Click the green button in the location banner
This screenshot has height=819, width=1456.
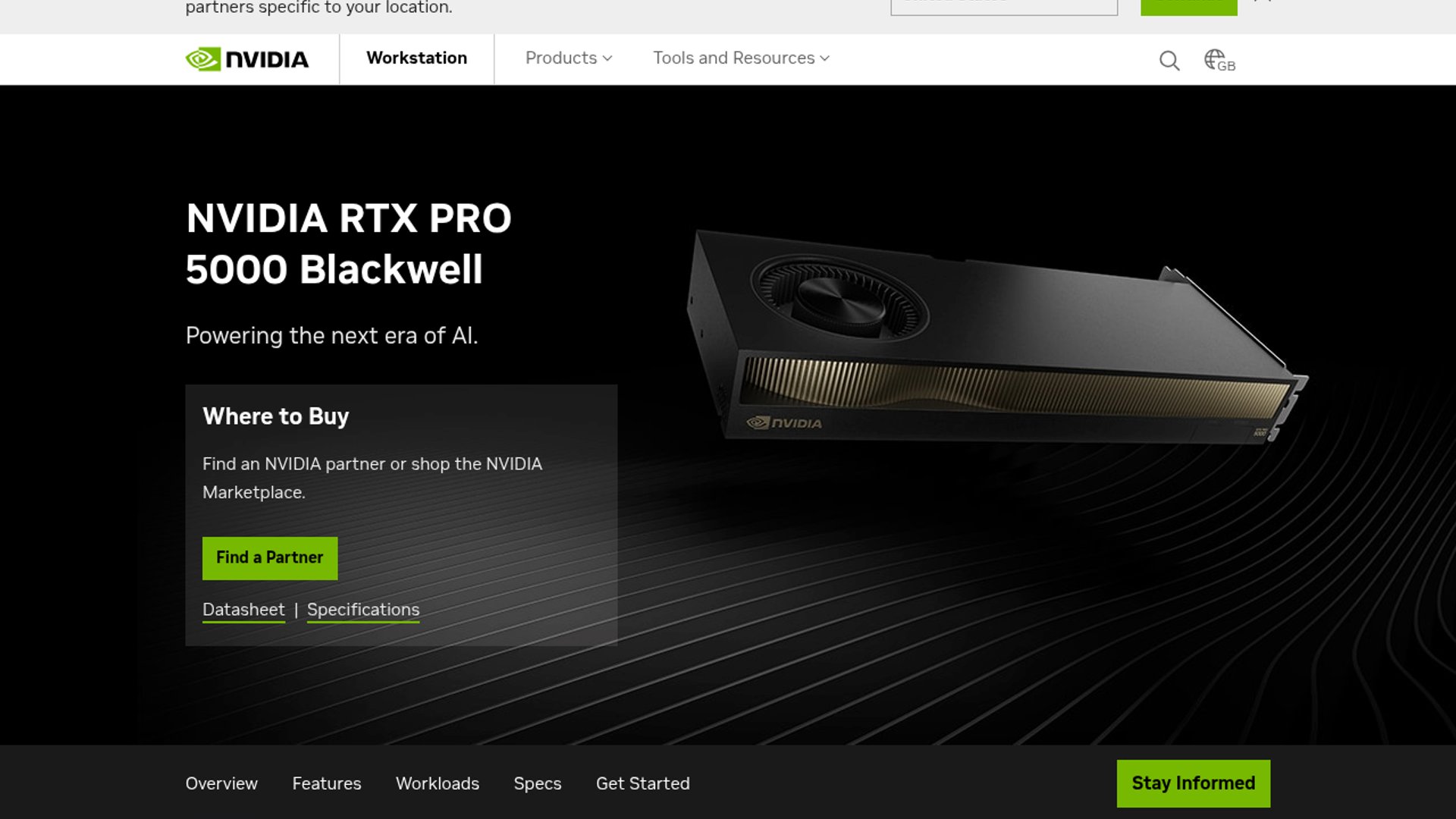click(x=1189, y=6)
